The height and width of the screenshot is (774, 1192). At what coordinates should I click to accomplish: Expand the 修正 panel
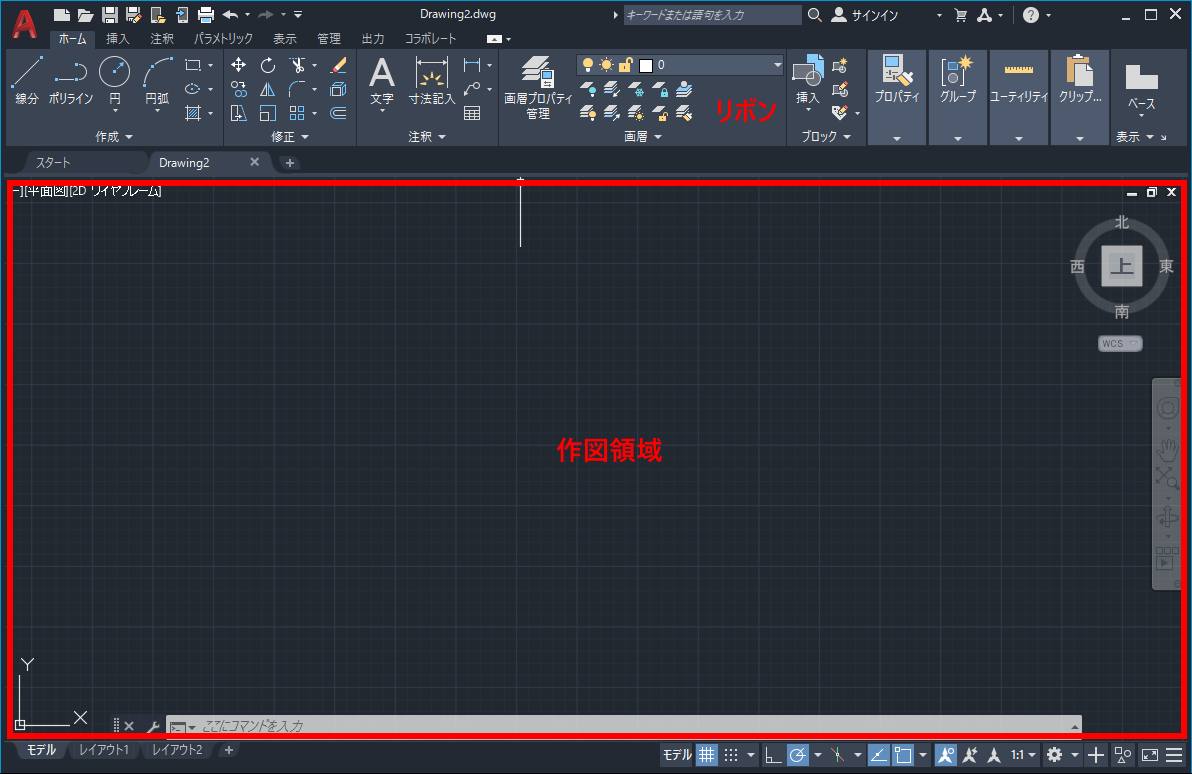(x=290, y=137)
